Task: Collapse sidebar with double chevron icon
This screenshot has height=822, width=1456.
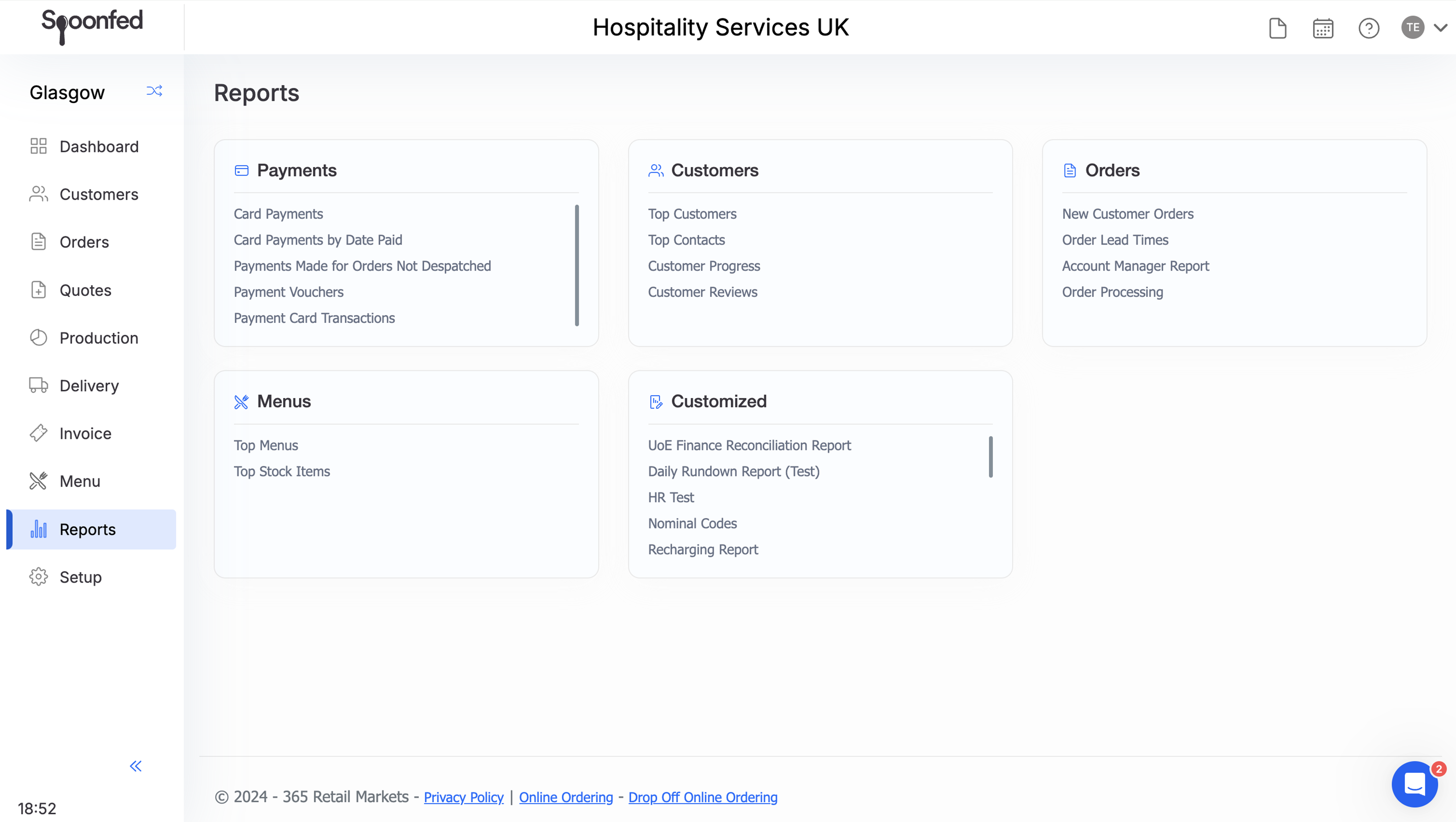Action: click(x=136, y=766)
